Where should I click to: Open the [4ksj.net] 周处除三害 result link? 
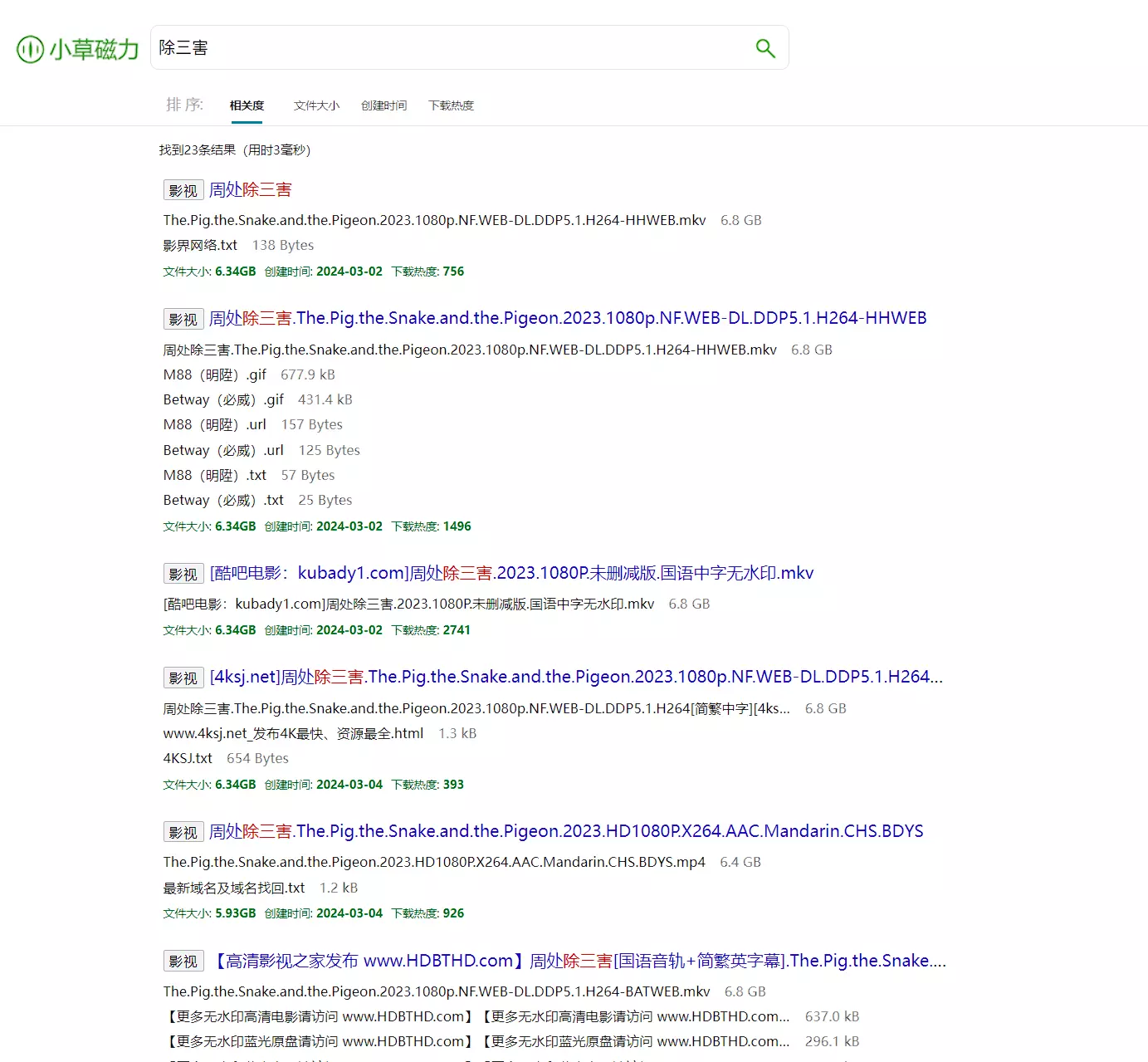click(575, 677)
